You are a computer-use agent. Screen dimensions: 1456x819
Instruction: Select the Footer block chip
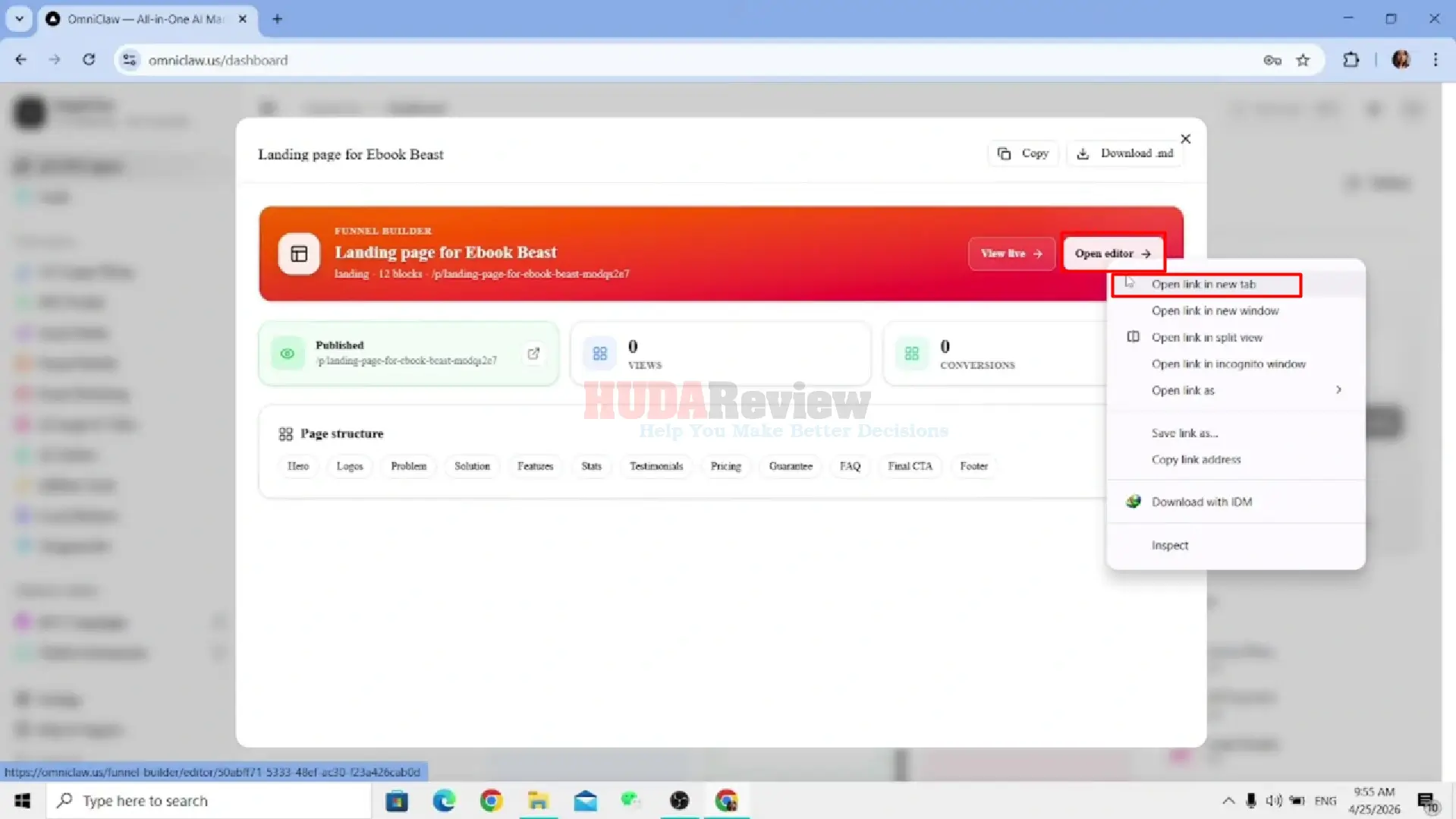click(x=973, y=466)
